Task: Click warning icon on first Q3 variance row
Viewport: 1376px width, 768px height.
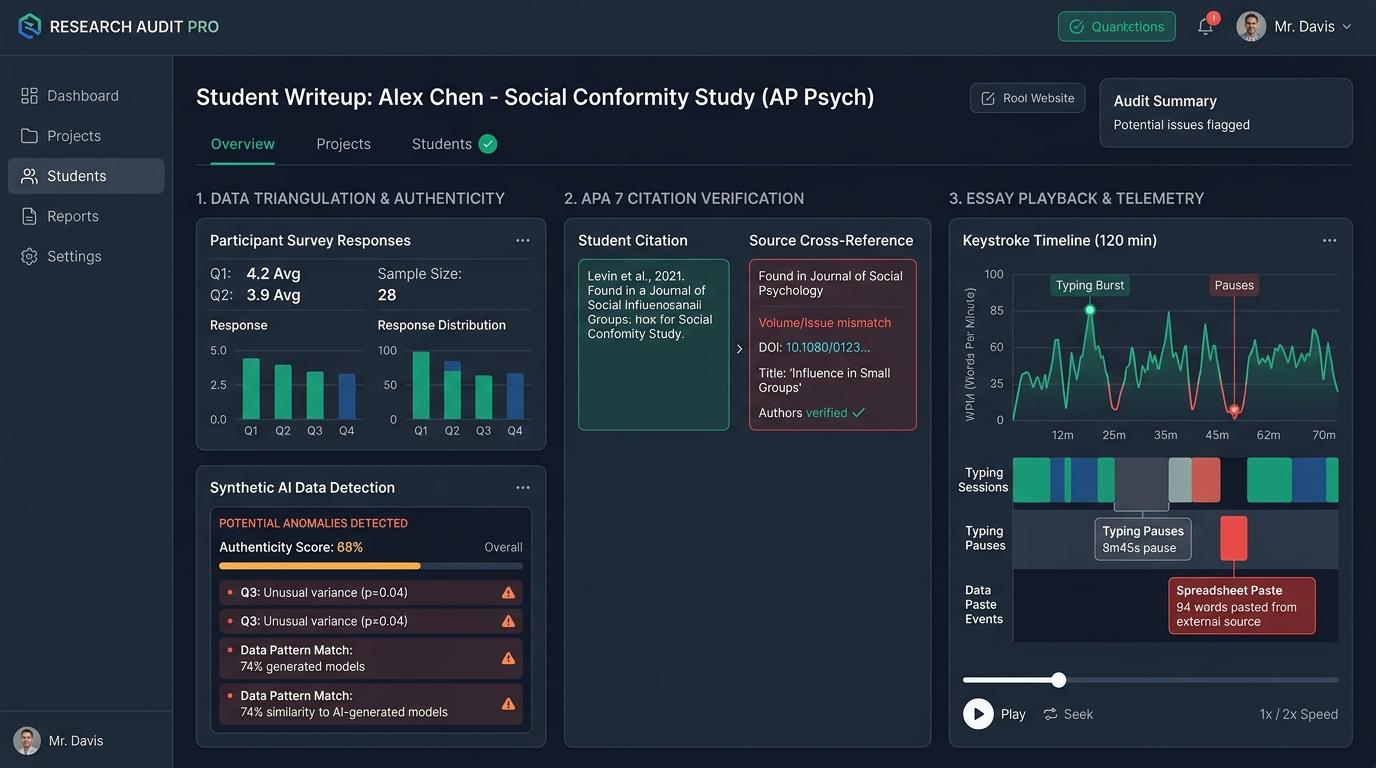Action: point(508,593)
